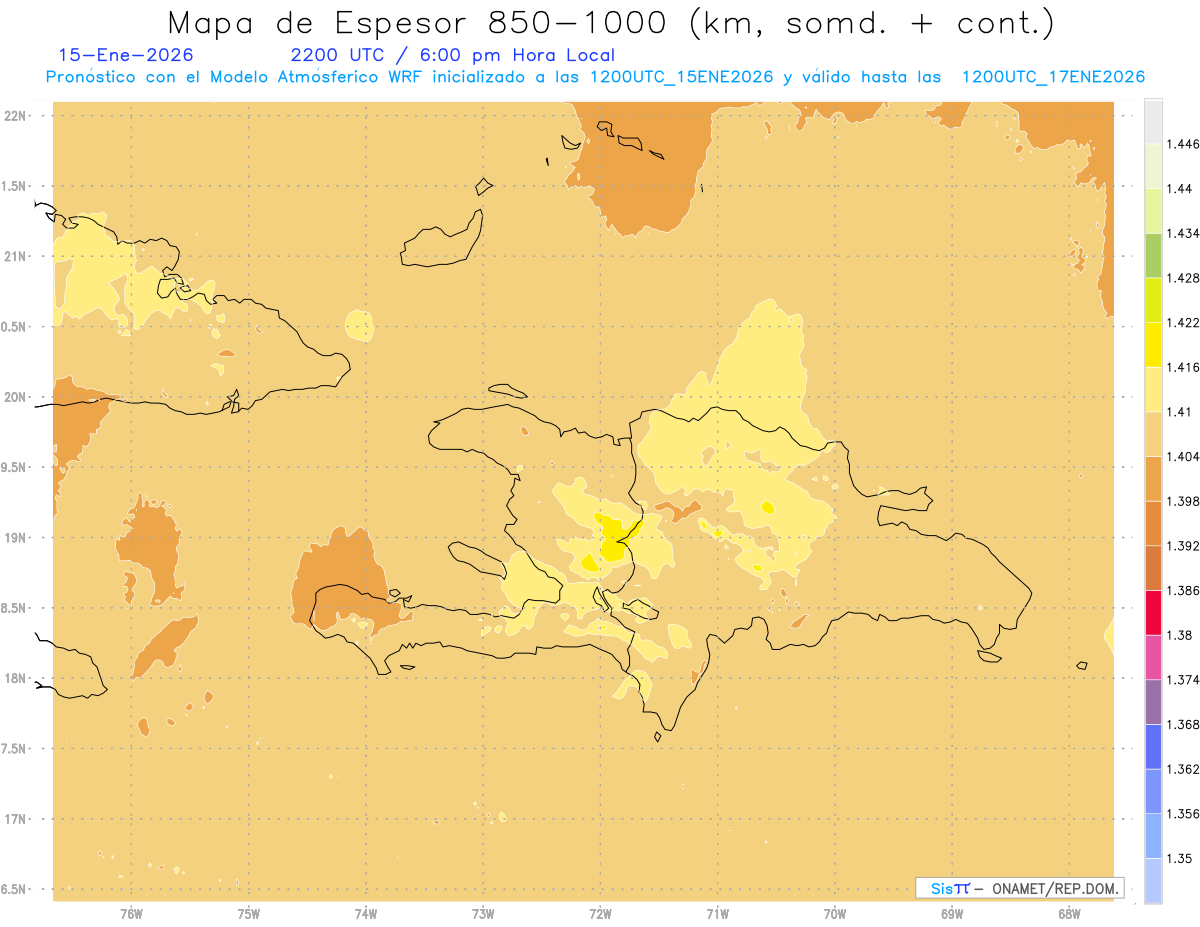
Task: Click the '2200 UTC / 6:00 pm Hora Local' text
Action: 452,55
